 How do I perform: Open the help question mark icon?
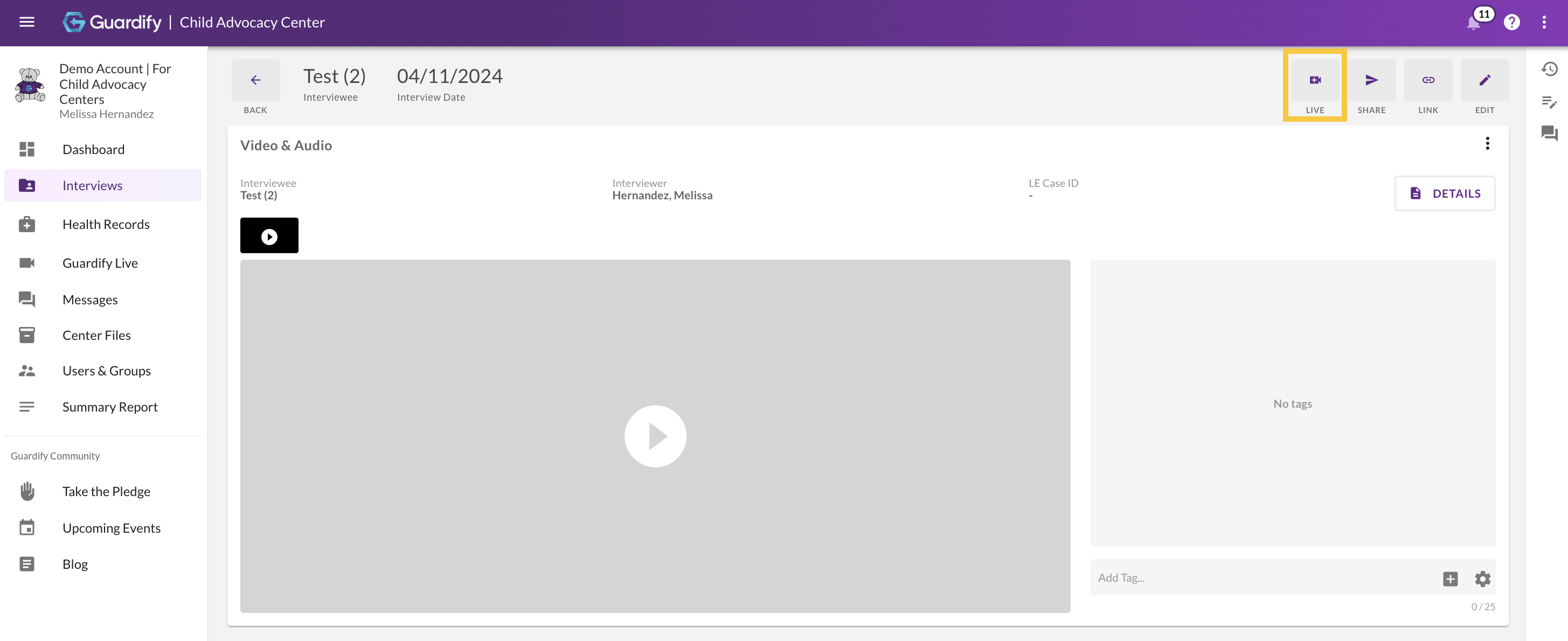[1512, 23]
